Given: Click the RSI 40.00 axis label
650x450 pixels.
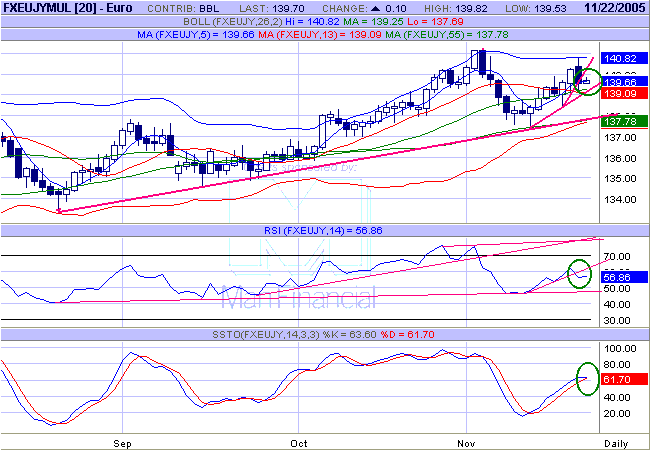Looking at the screenshot, I should tap(616, 305).
